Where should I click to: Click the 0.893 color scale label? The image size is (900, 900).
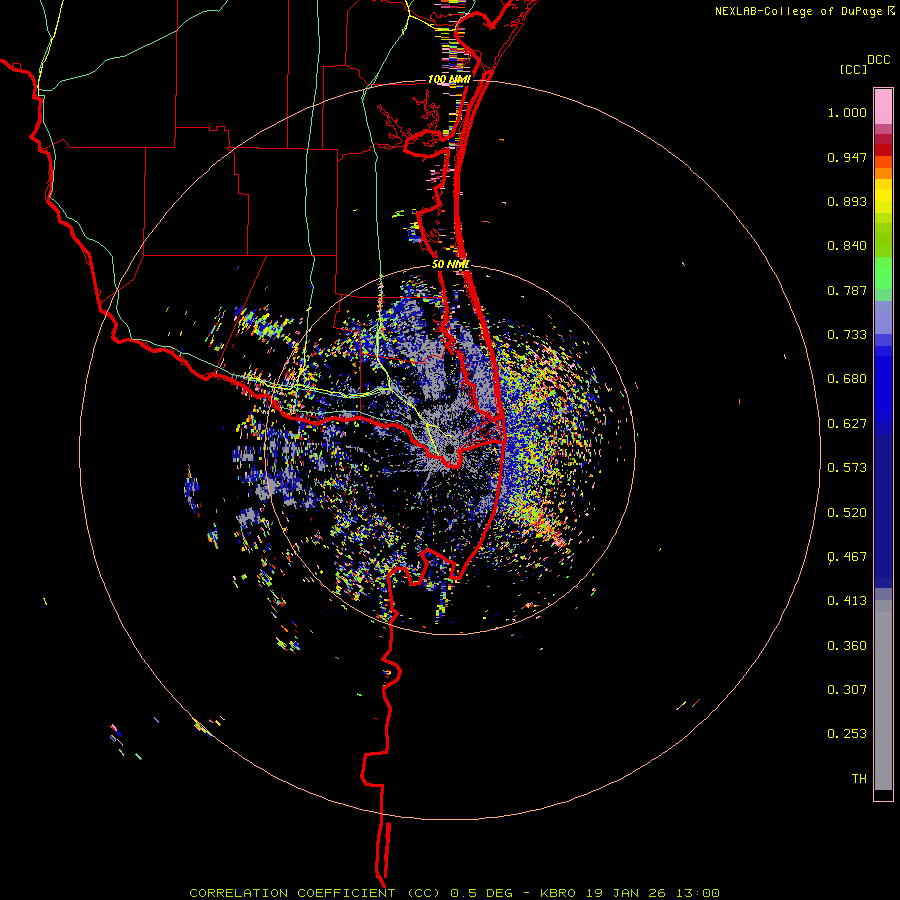point(847,201)
